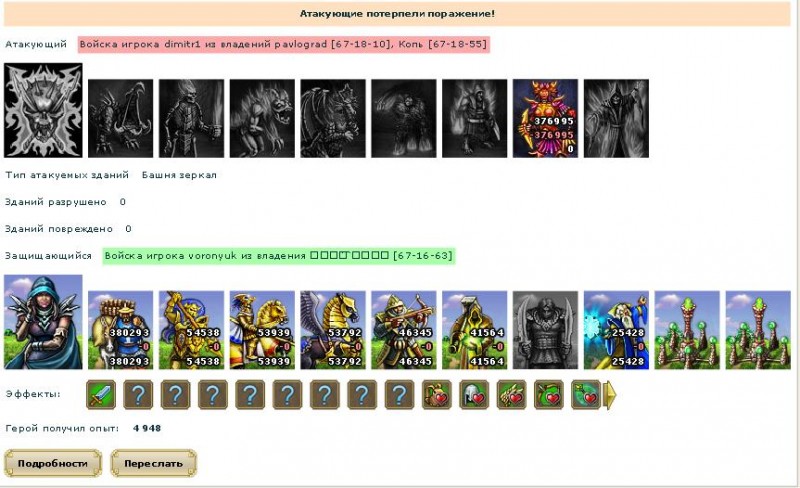The width and height of the screenshot is (800, 488).
Task: Select the defender hooded heroine portrait
Action: (x=43, y=322)
